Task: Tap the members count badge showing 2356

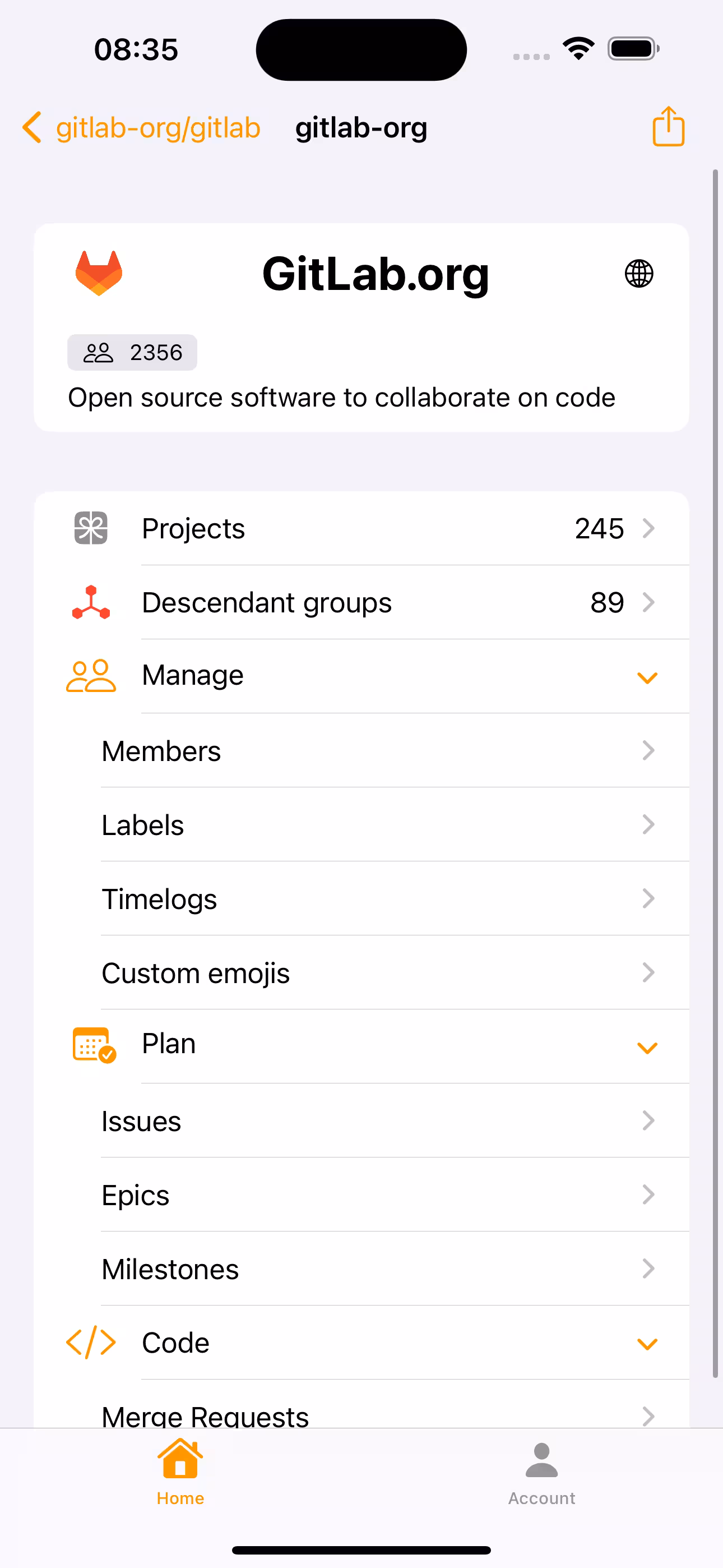Action: [x=132, y=352]
